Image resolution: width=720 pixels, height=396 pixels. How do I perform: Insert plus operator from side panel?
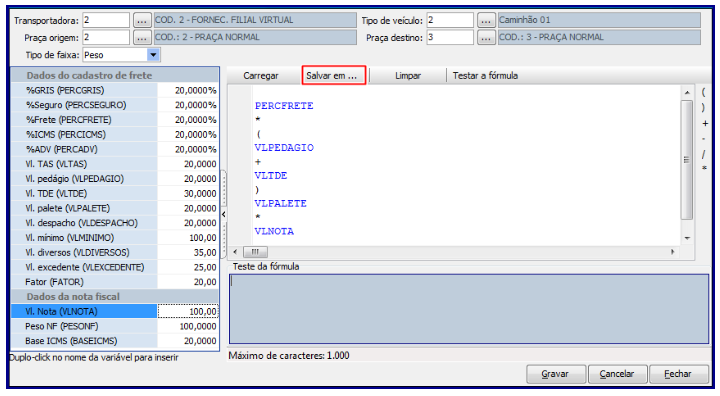(x=705, y=123)
